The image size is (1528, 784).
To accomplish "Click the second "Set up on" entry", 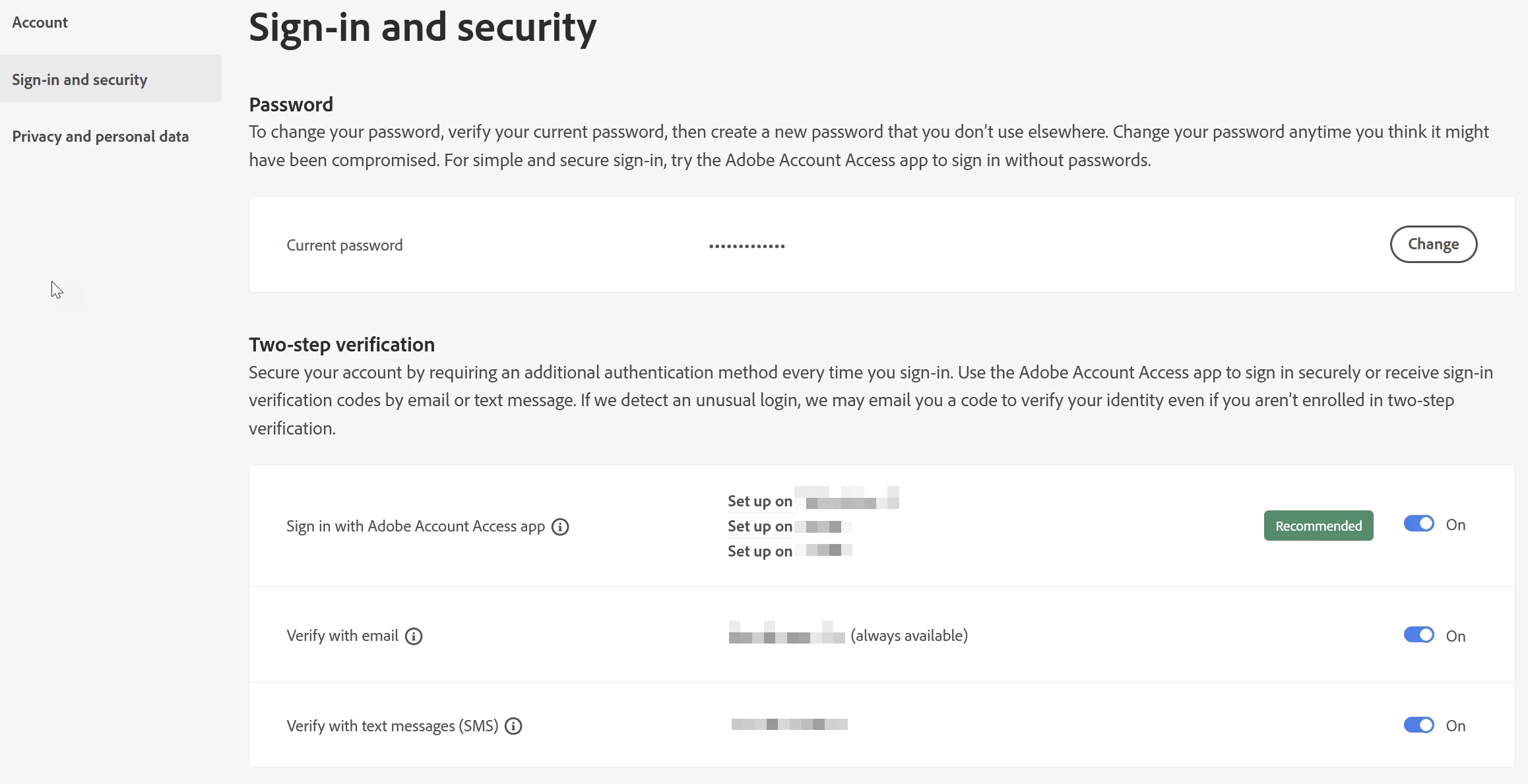I will click(x=760, y=526).
